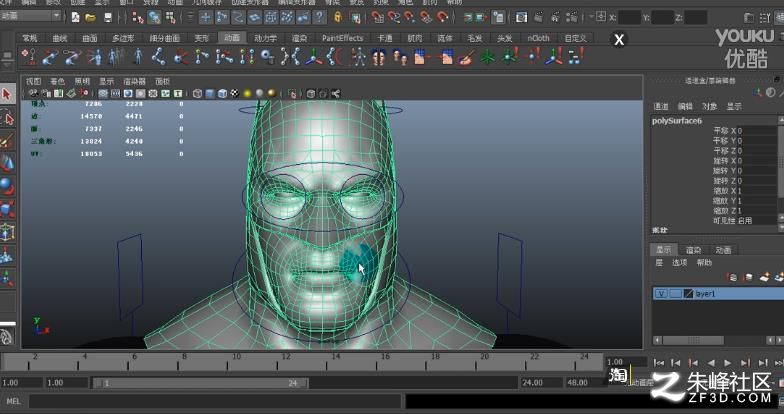Select by object type mode icon

pos(154,18)
